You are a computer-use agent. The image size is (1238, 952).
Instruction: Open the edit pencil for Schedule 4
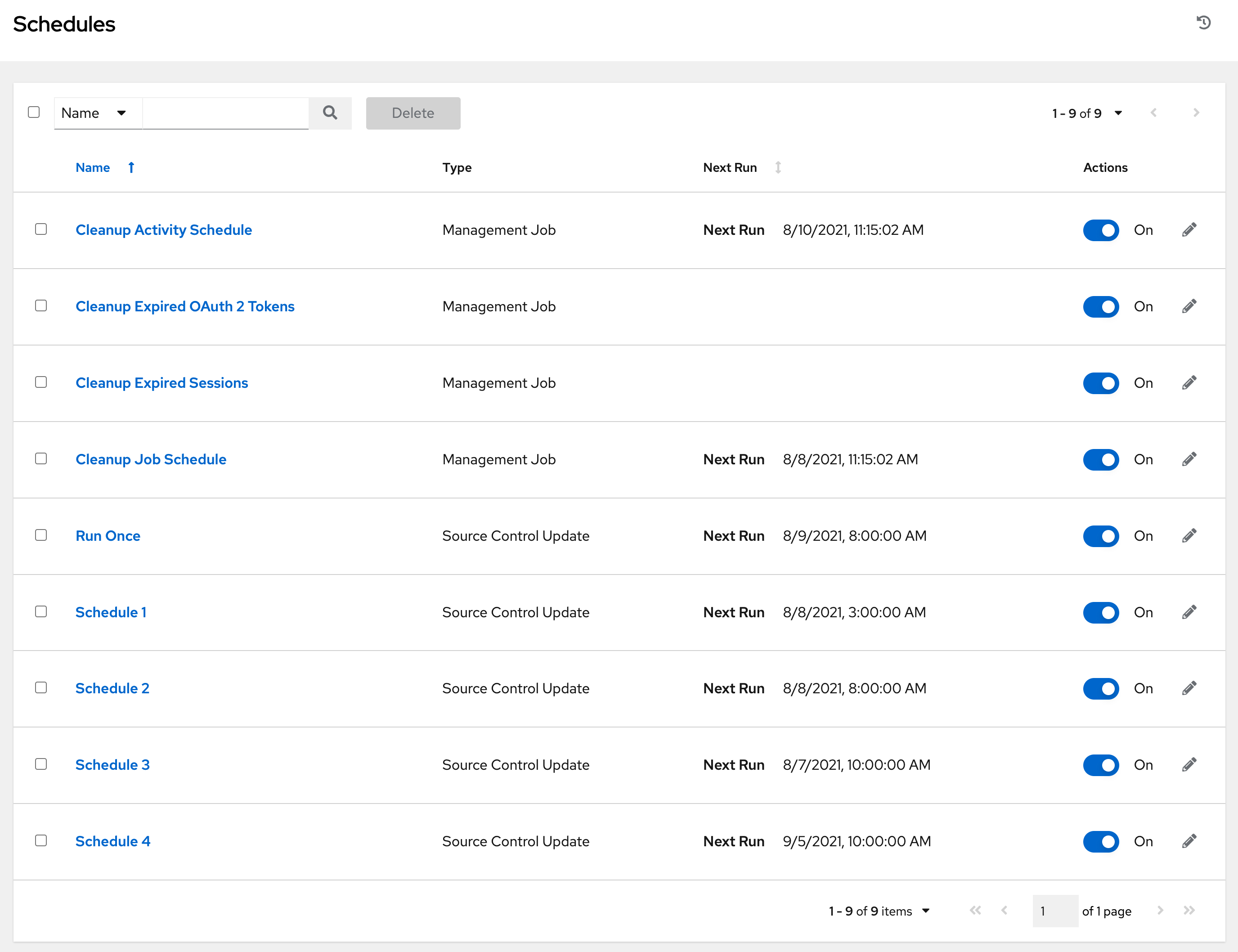(1189, 841)
